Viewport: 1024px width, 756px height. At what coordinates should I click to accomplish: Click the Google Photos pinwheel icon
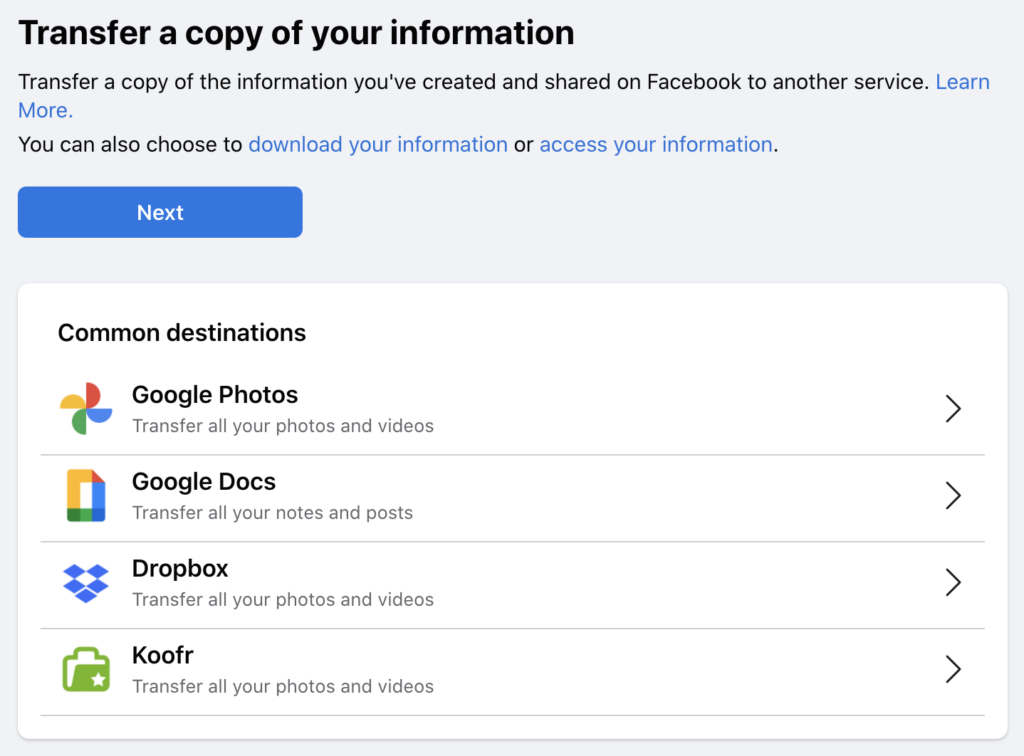click(x=86, y=409)
